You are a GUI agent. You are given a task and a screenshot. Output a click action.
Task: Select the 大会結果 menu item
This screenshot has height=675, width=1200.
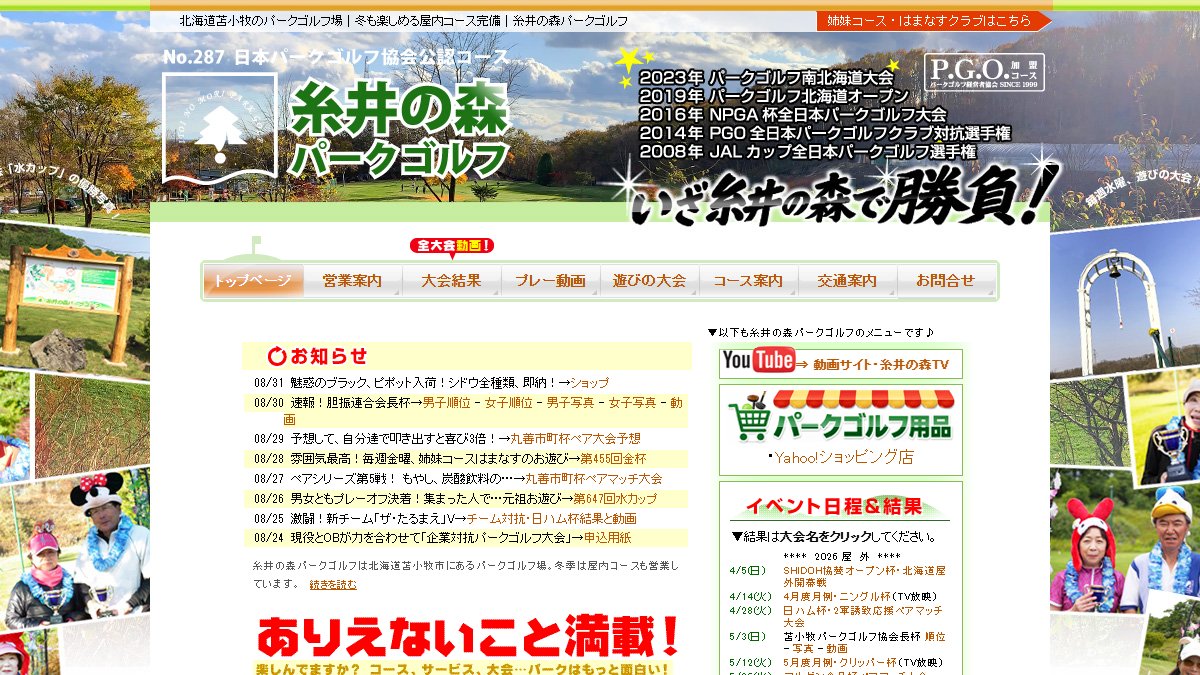(x=451, y=281)
